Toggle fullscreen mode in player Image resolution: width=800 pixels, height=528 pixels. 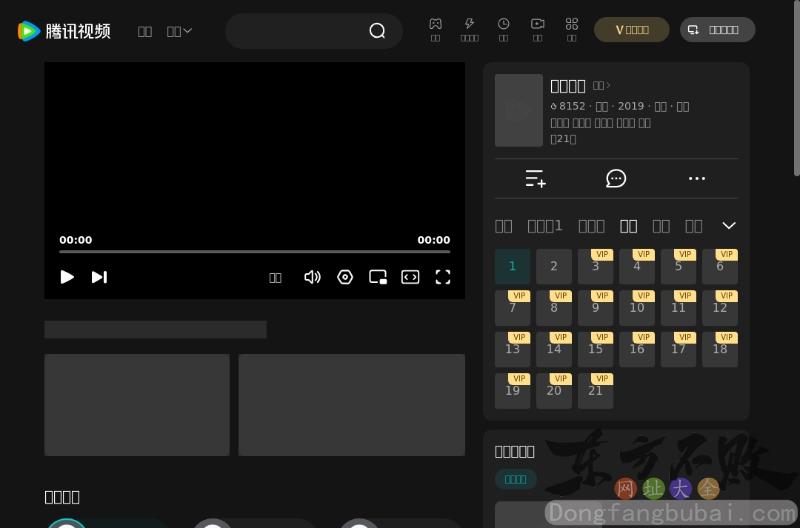tap(443, 277)
